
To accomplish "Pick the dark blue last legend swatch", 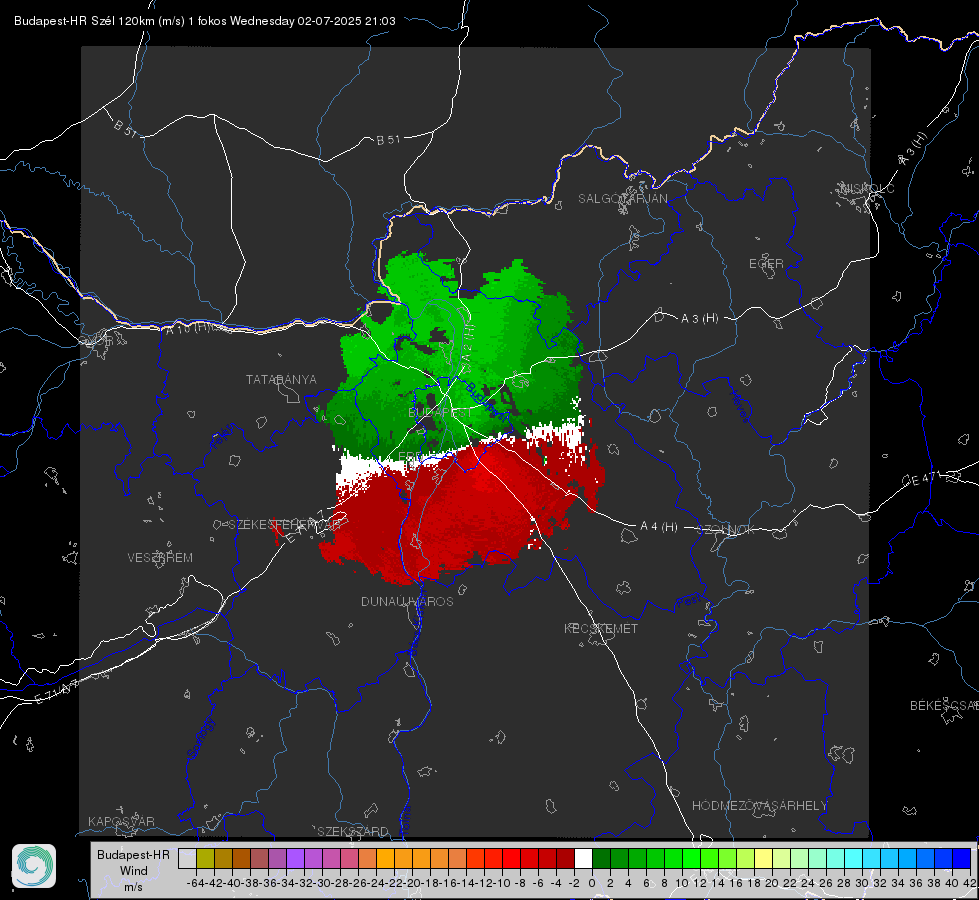I will (962, 858).
